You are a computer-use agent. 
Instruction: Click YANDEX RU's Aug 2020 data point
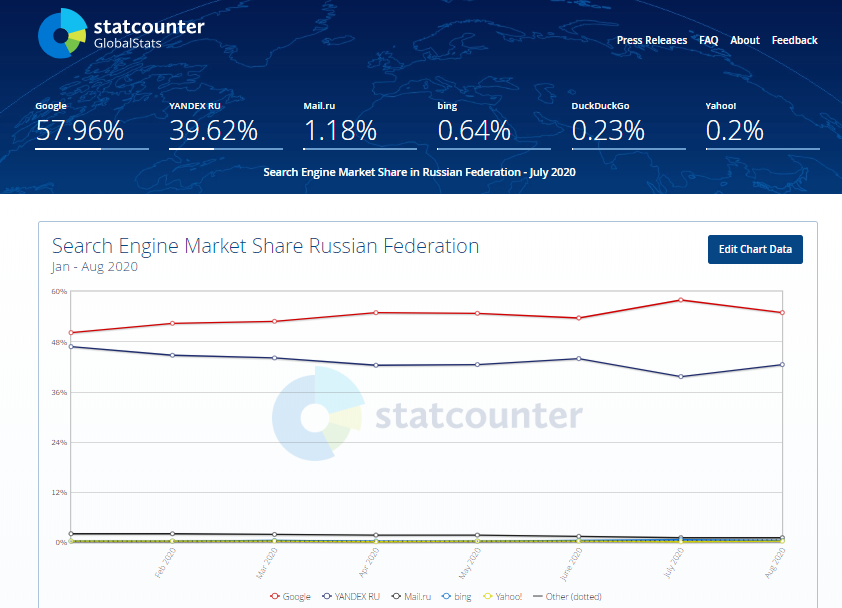(x=782, y=365)
